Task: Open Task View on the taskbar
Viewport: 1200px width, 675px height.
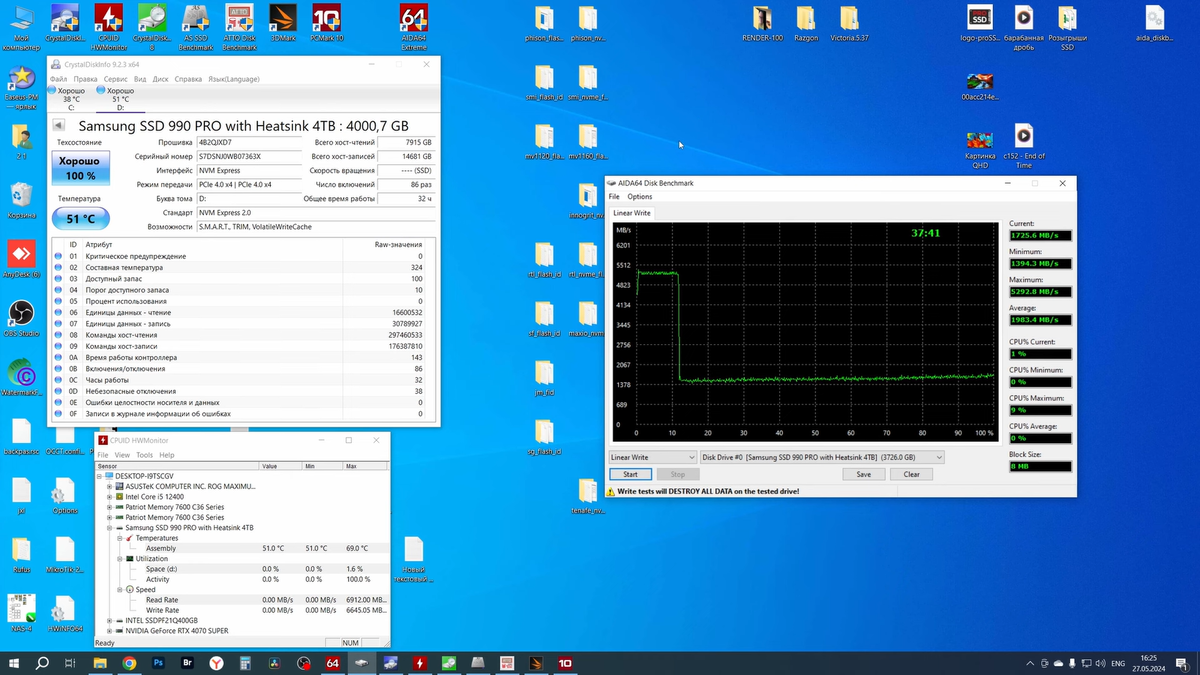Action: [x=70, y=663]
